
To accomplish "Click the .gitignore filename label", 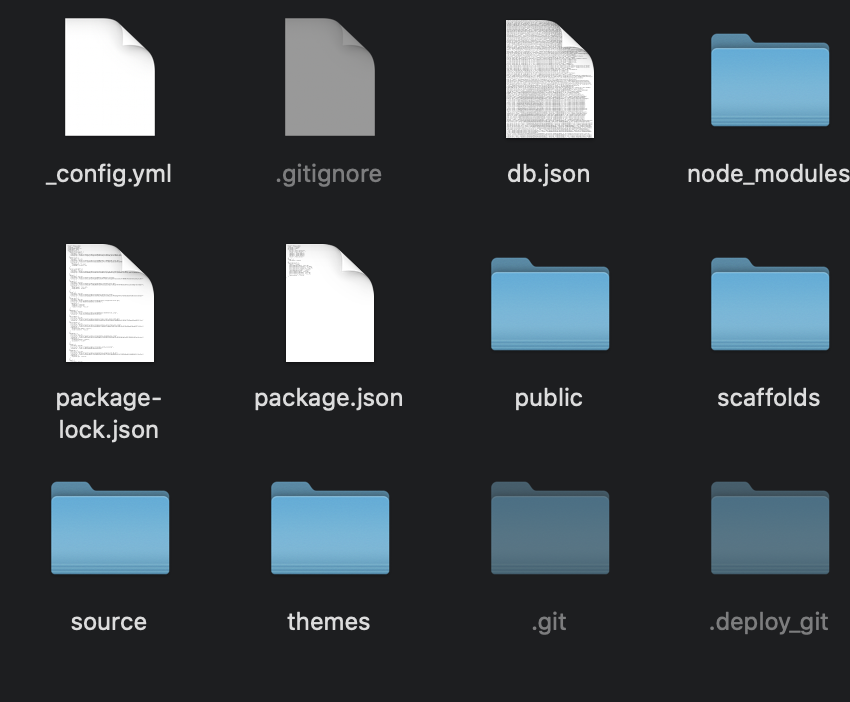I will pos(329,174).
